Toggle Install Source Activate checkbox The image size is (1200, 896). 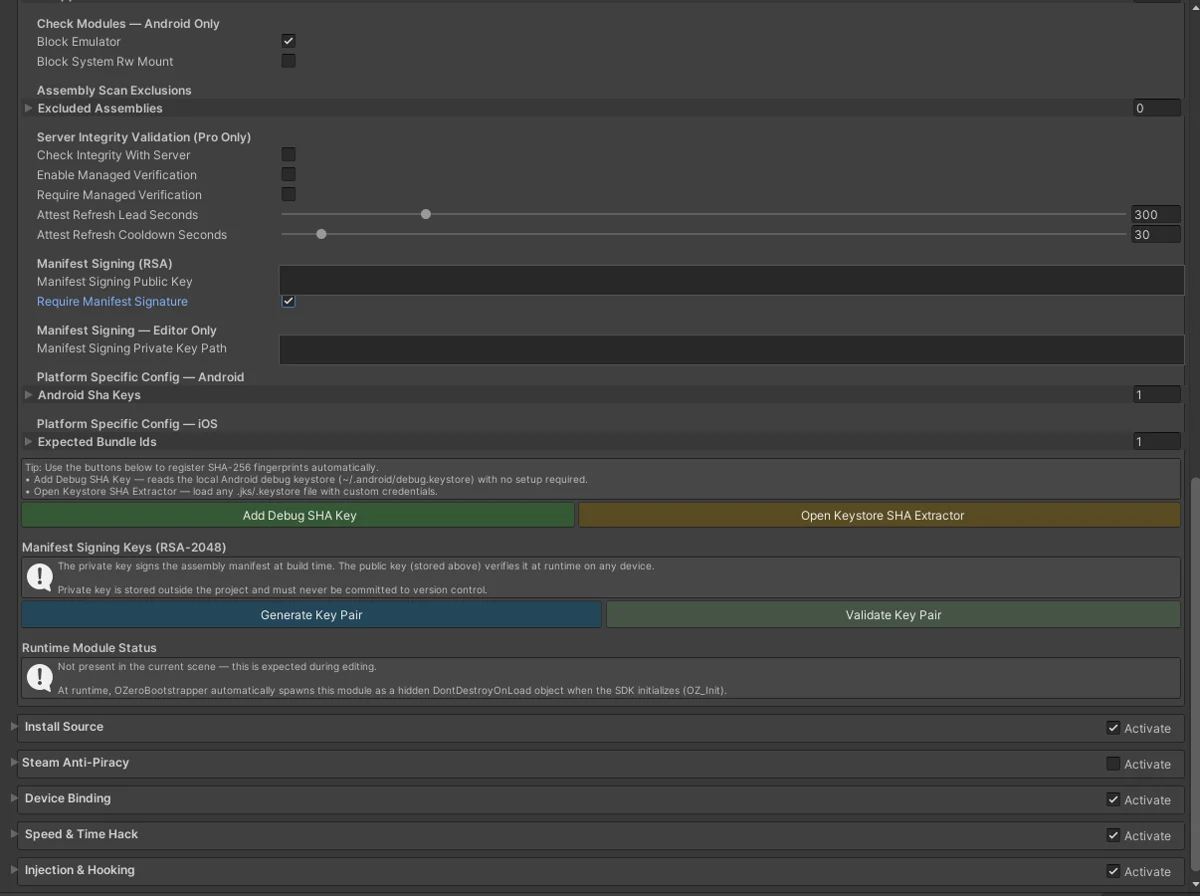pos(1113,728)
